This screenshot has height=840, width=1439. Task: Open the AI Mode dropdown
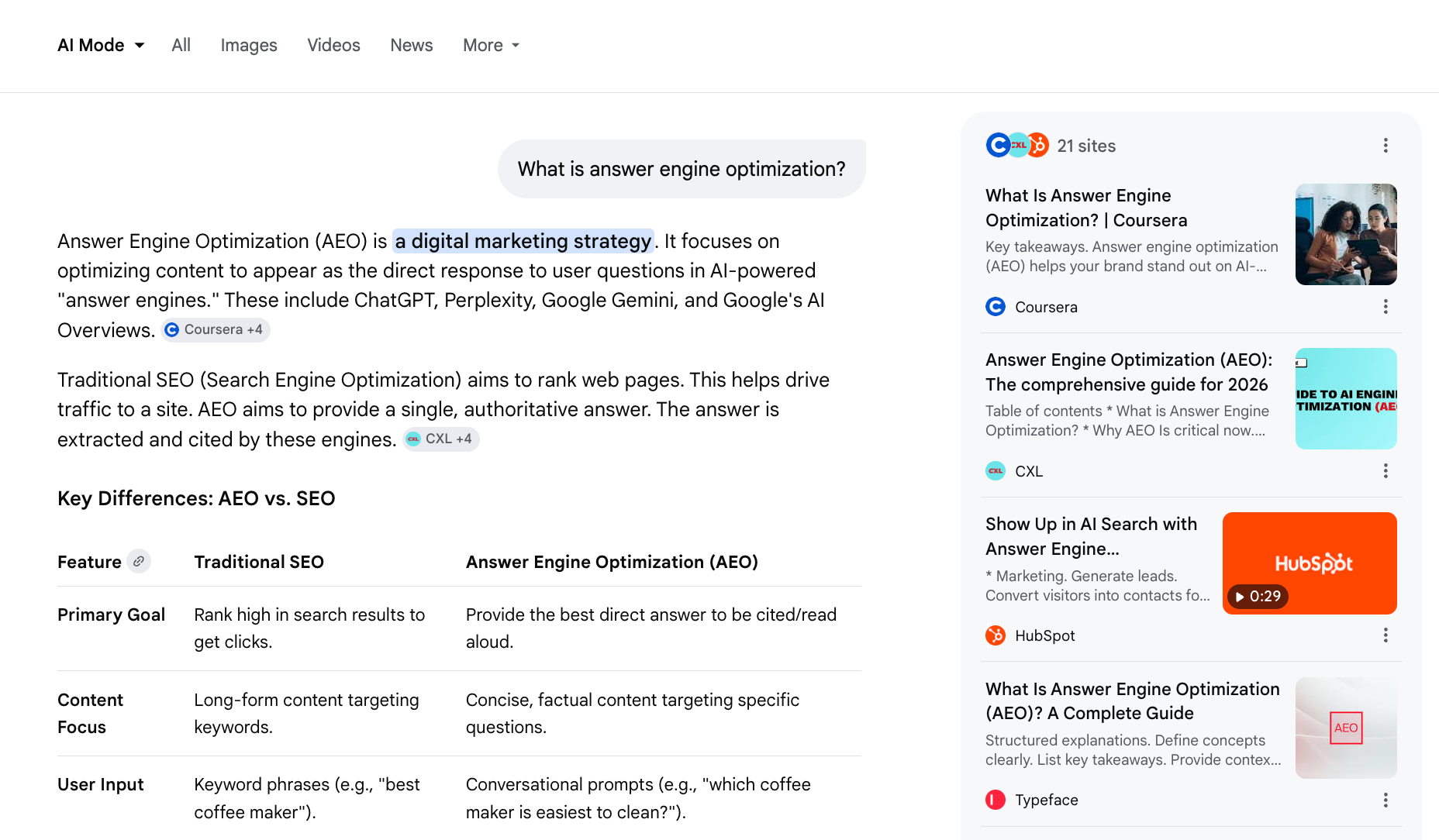101,45
